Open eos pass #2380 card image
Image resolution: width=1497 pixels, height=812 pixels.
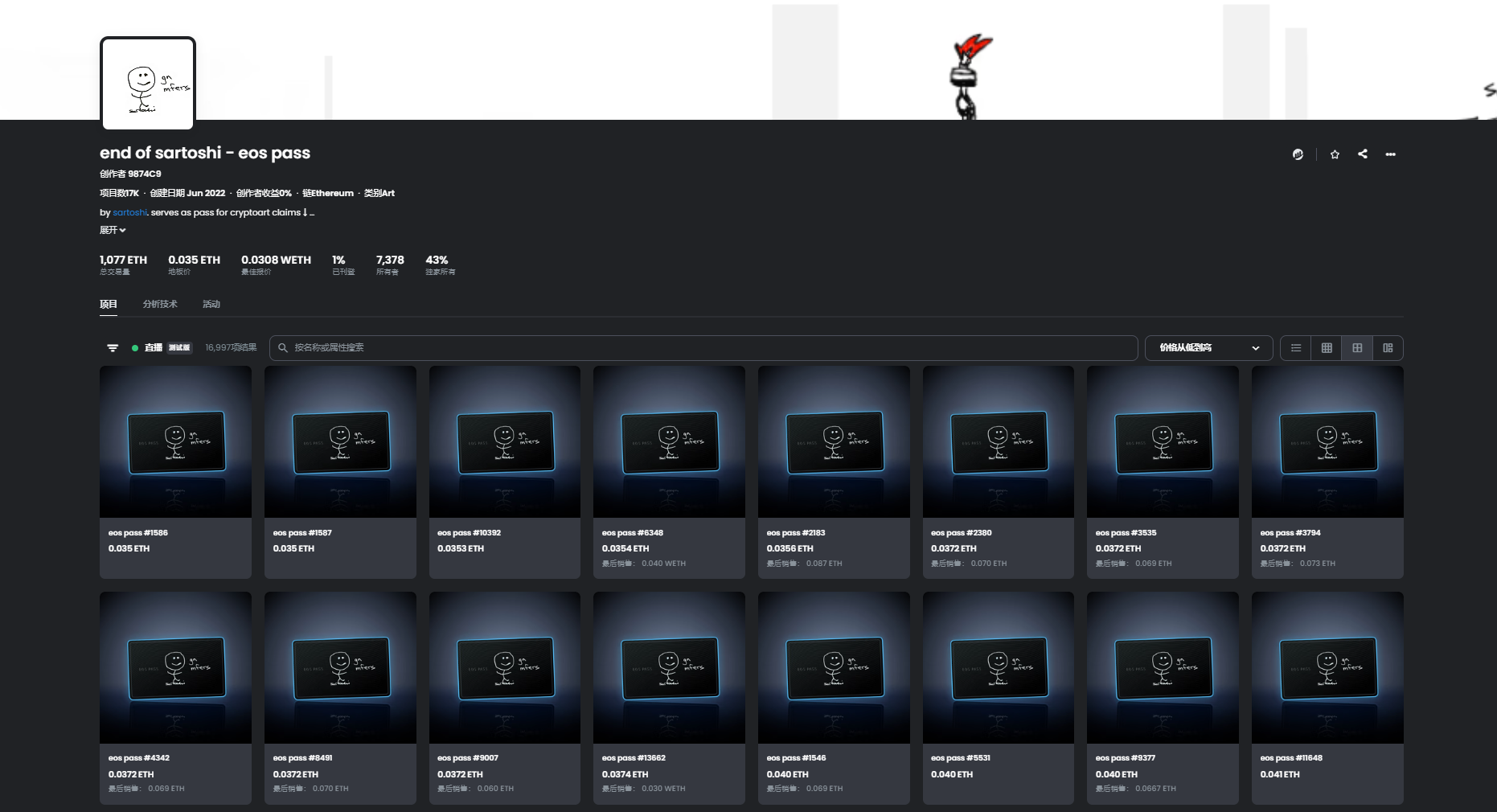coord(999,441)
